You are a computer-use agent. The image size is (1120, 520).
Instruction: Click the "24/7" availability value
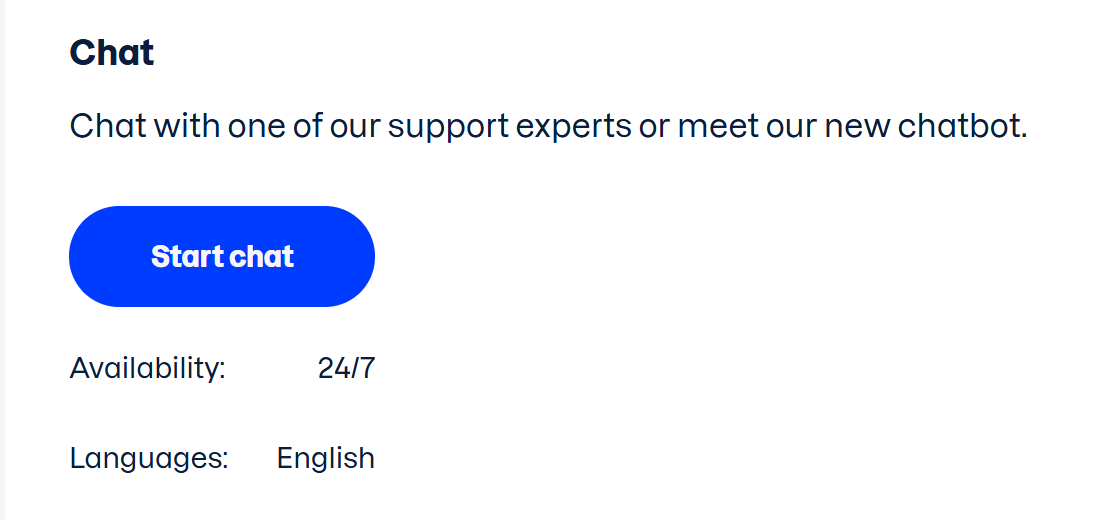pos(346,368)
